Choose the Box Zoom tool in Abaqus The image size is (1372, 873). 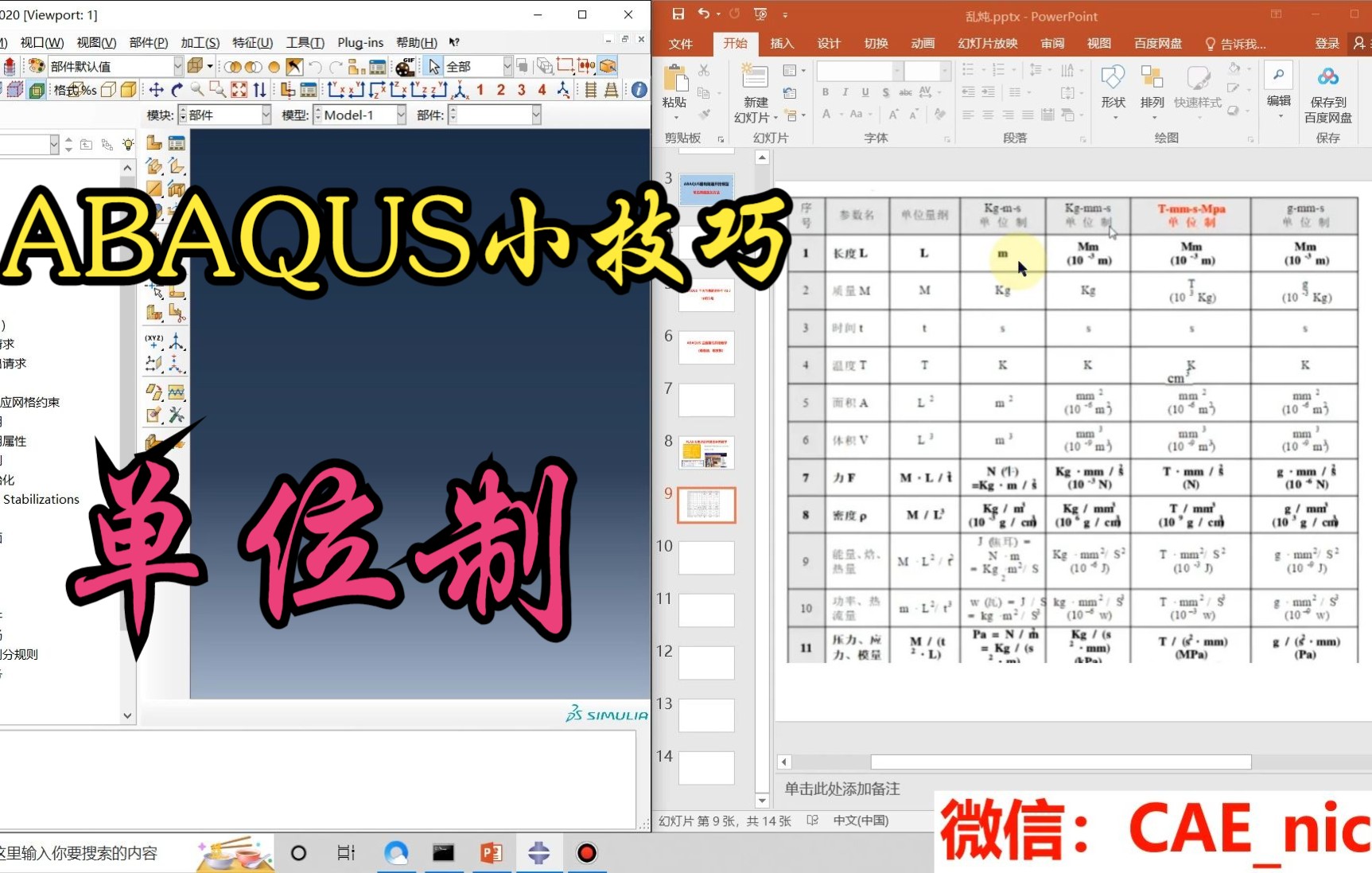(x=217, y=90)
